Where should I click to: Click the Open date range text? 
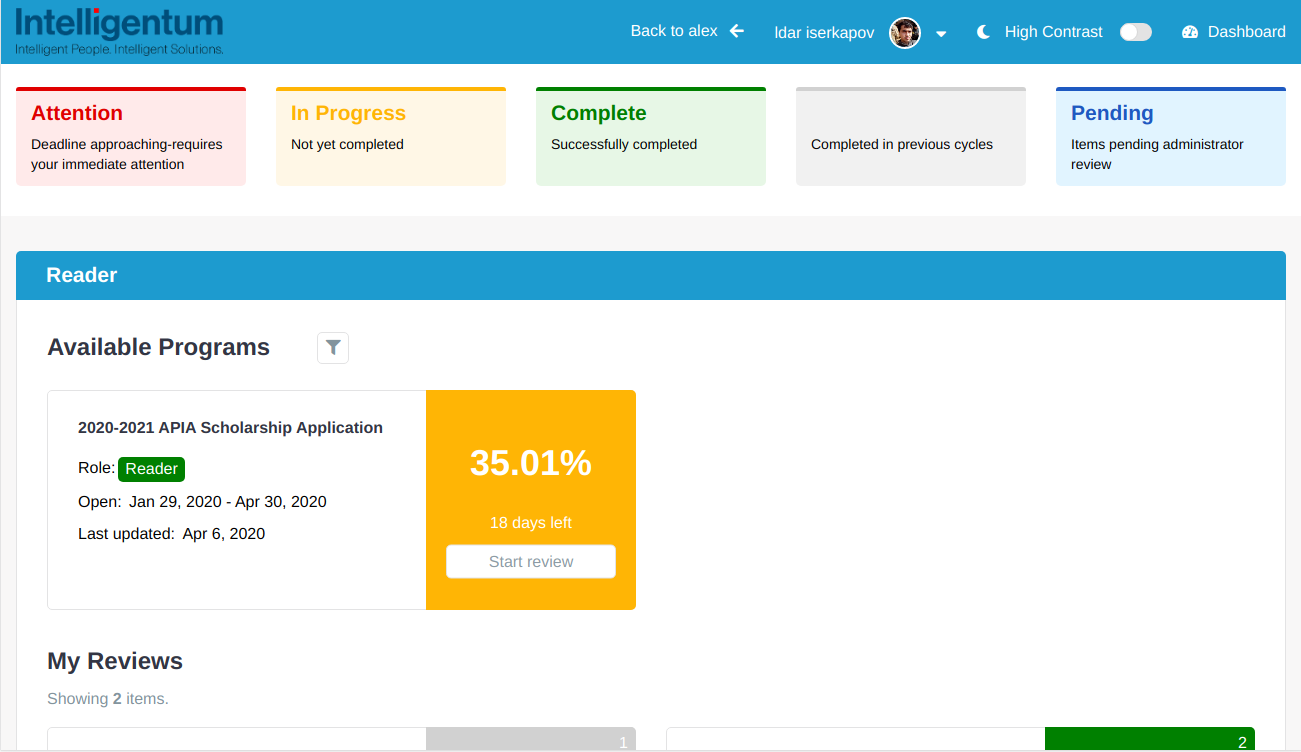tap(202, 502)
